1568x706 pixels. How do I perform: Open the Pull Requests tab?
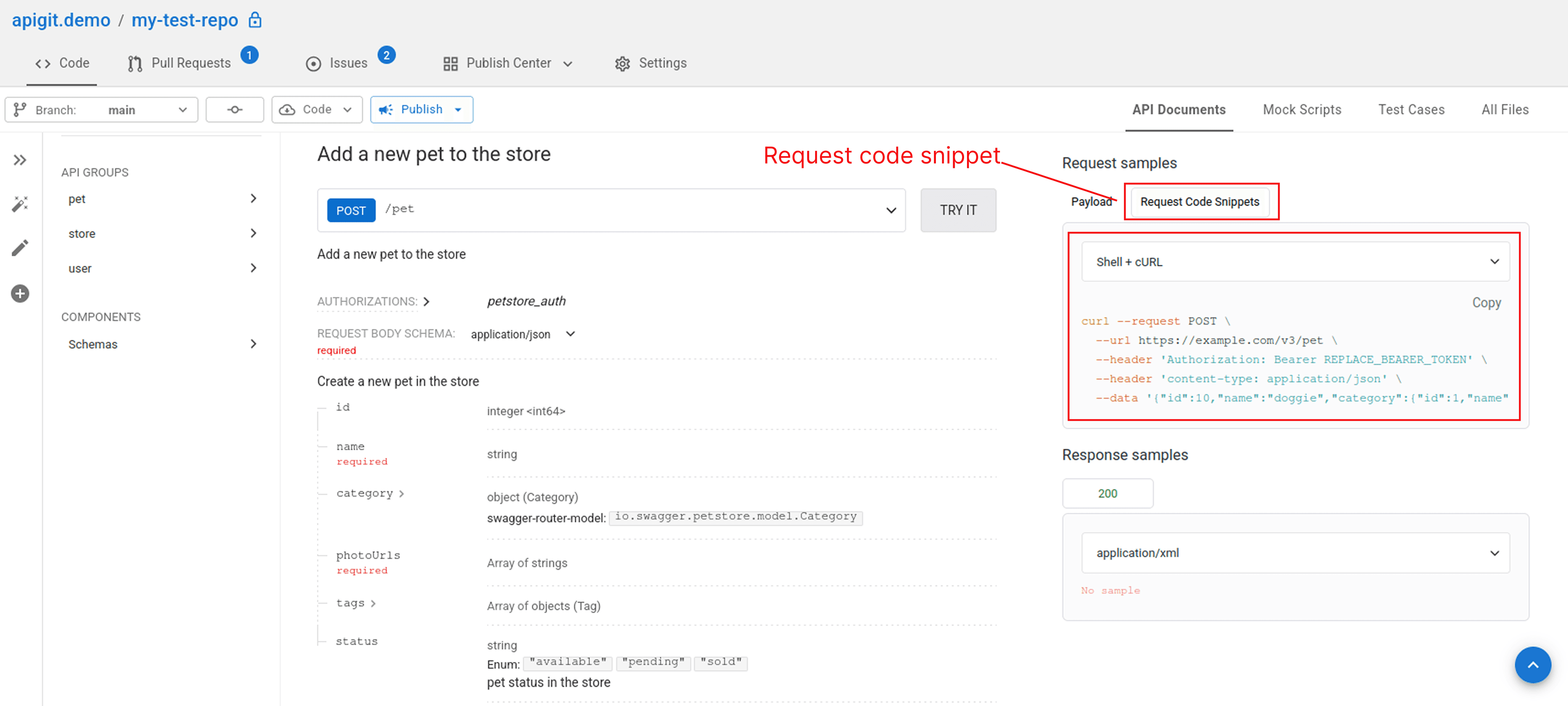[x=180, y=63]
